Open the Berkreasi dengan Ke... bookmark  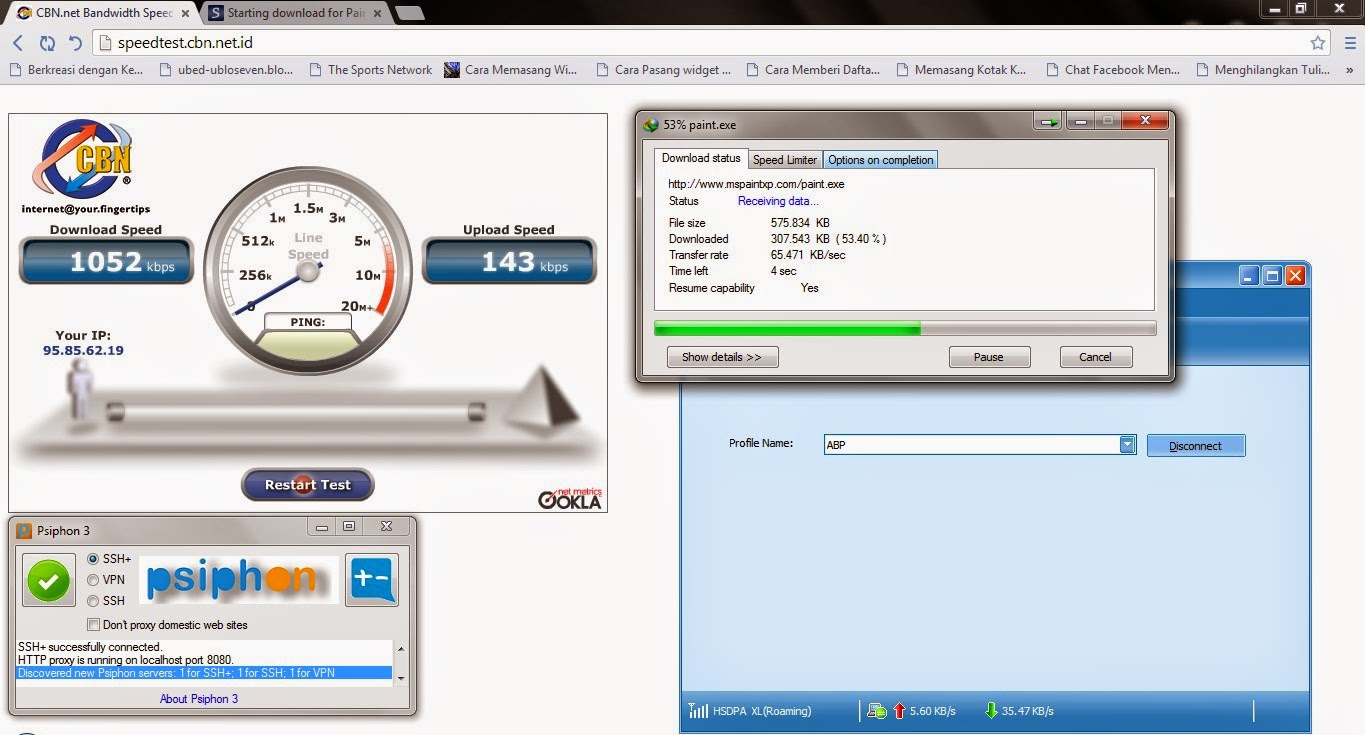point(76,70)
